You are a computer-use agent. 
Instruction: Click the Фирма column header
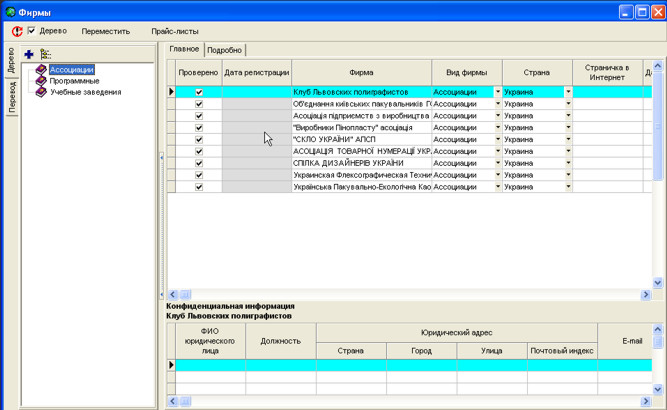pos(362,72)
